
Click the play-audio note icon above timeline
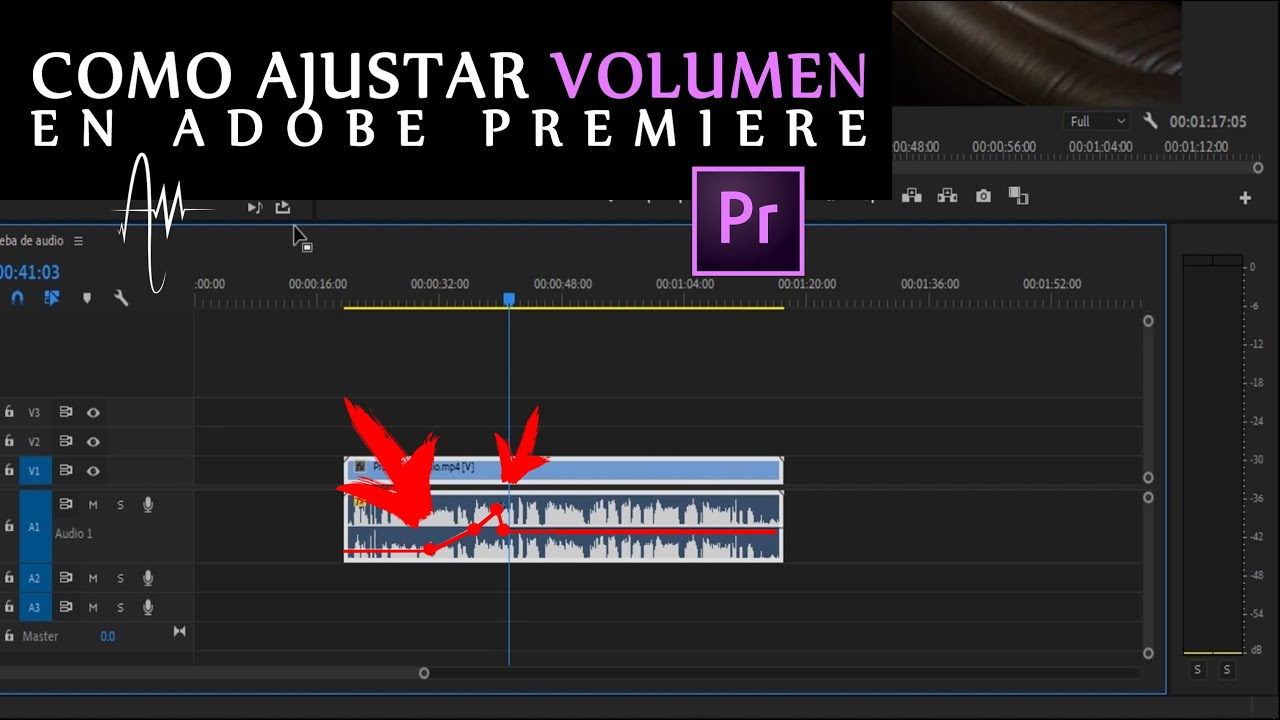click(x=254, y=207)
